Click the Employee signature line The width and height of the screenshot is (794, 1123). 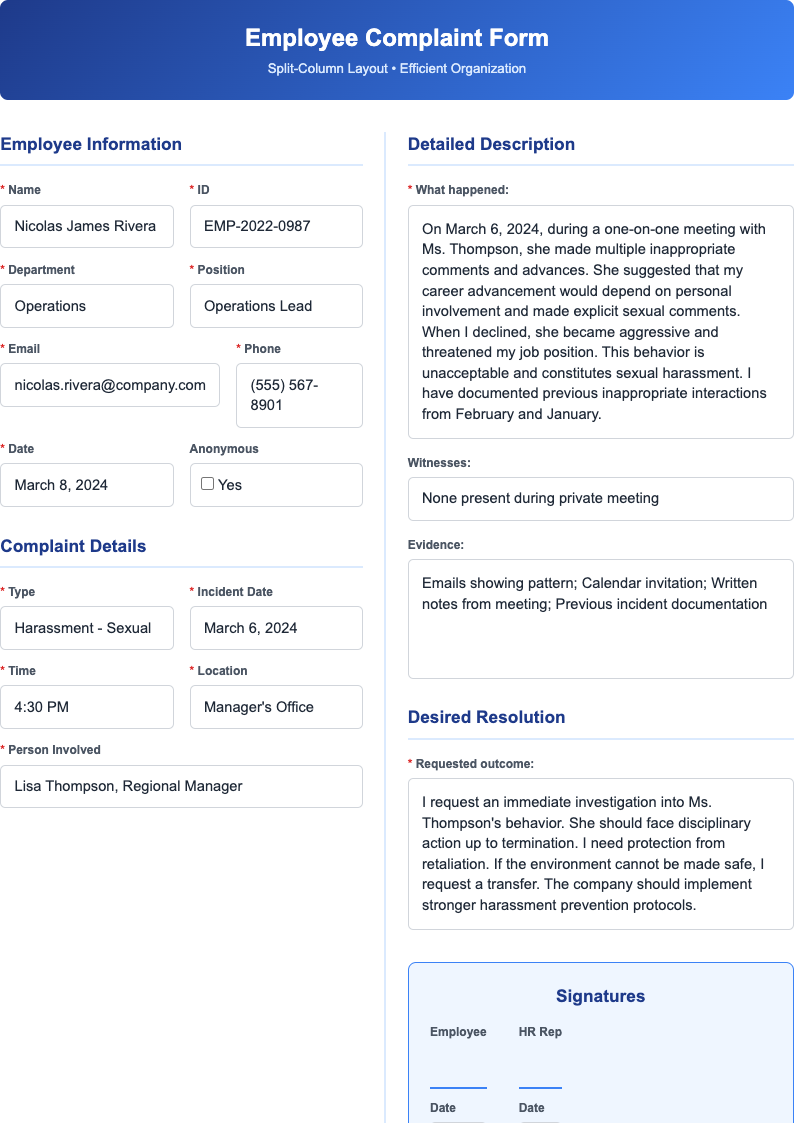(457, 1087)
